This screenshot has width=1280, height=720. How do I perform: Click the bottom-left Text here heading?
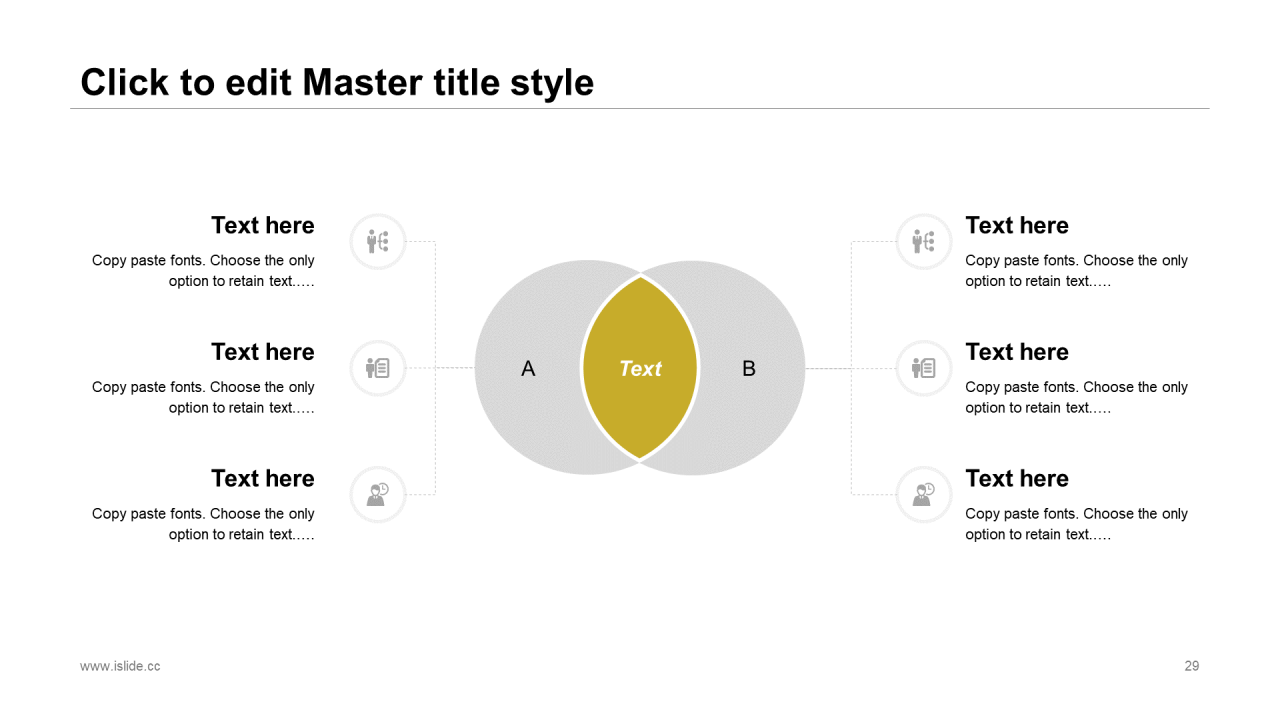[x=263, y=478]
